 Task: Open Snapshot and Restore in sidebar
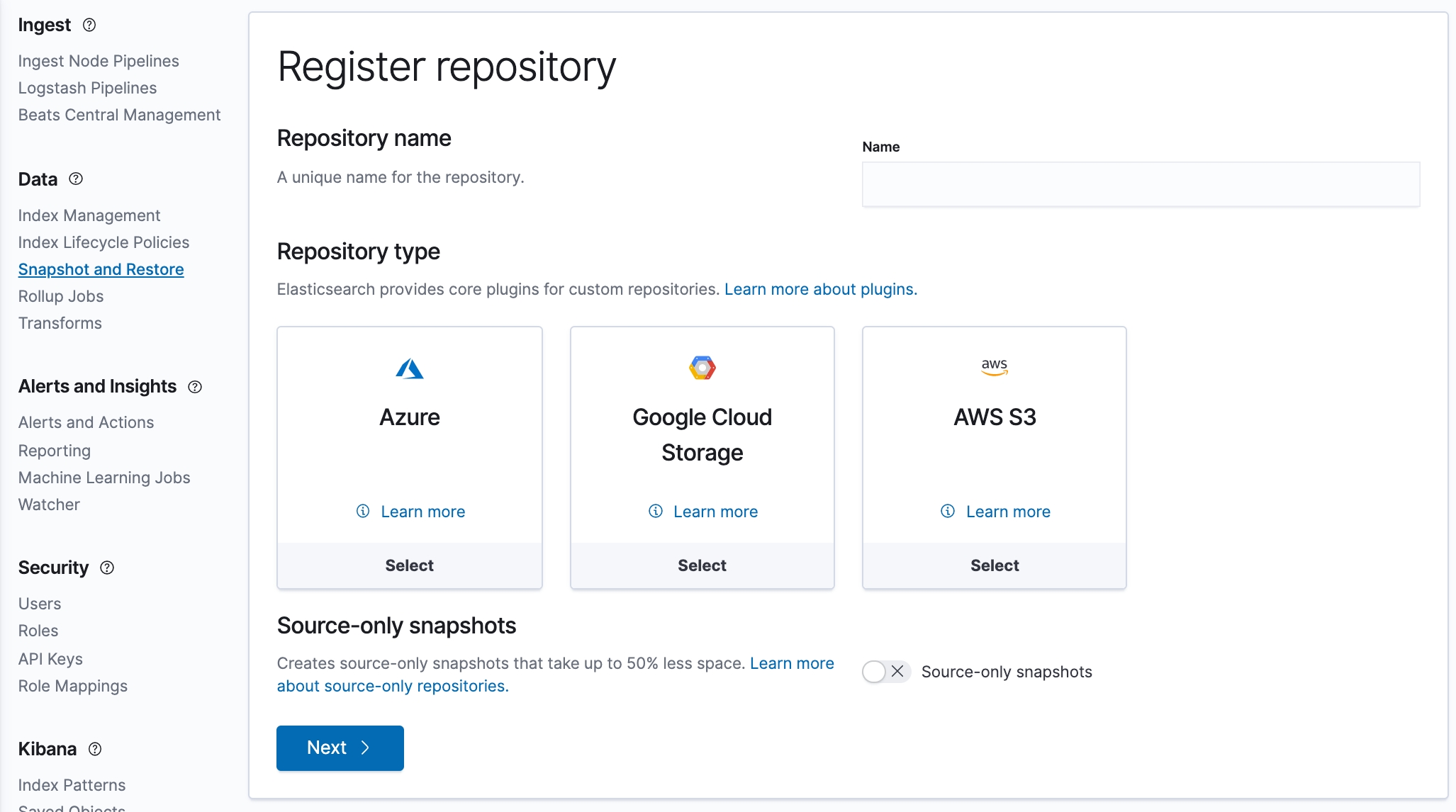click(101, 269)
